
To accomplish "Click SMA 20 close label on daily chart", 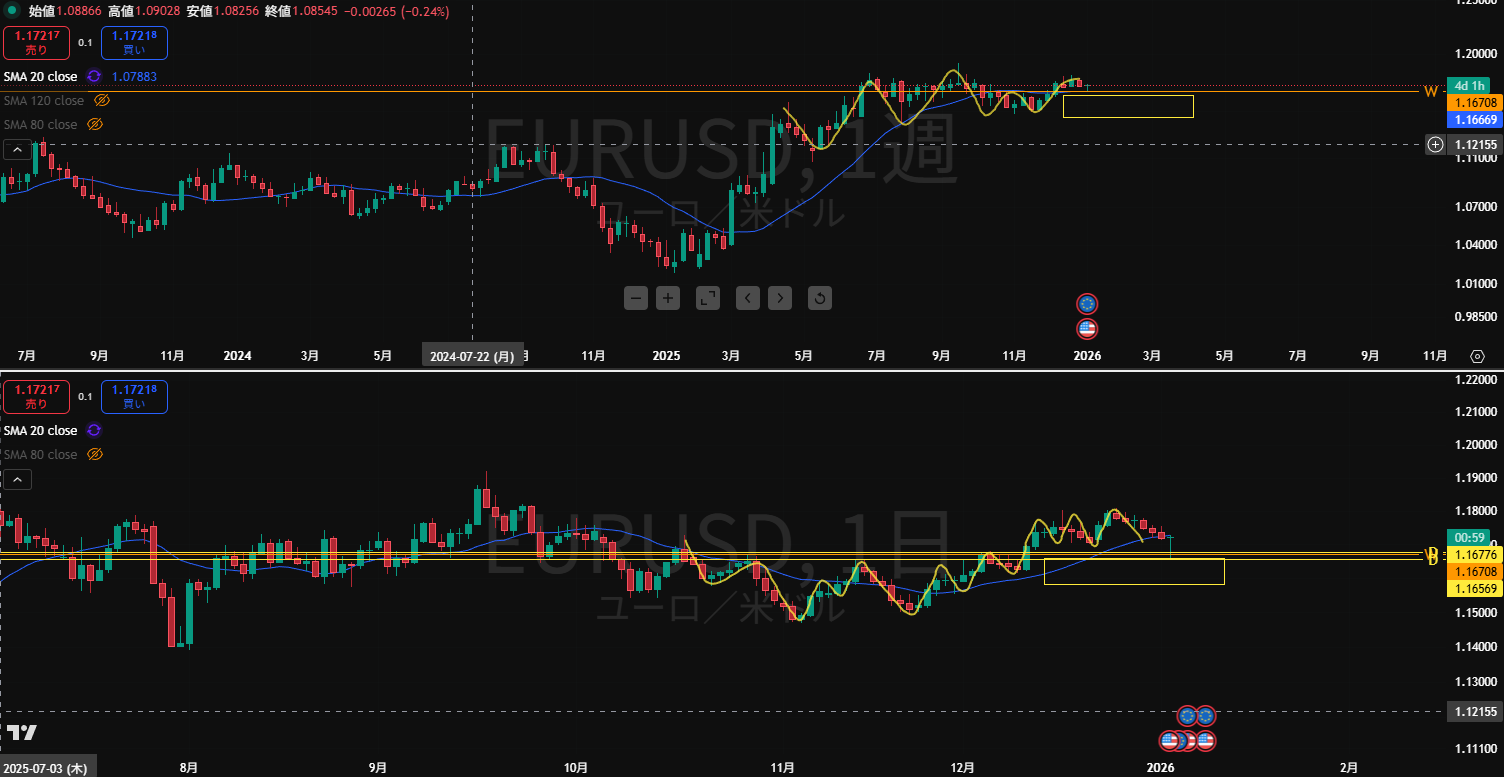I will click(x=40, y=431).
